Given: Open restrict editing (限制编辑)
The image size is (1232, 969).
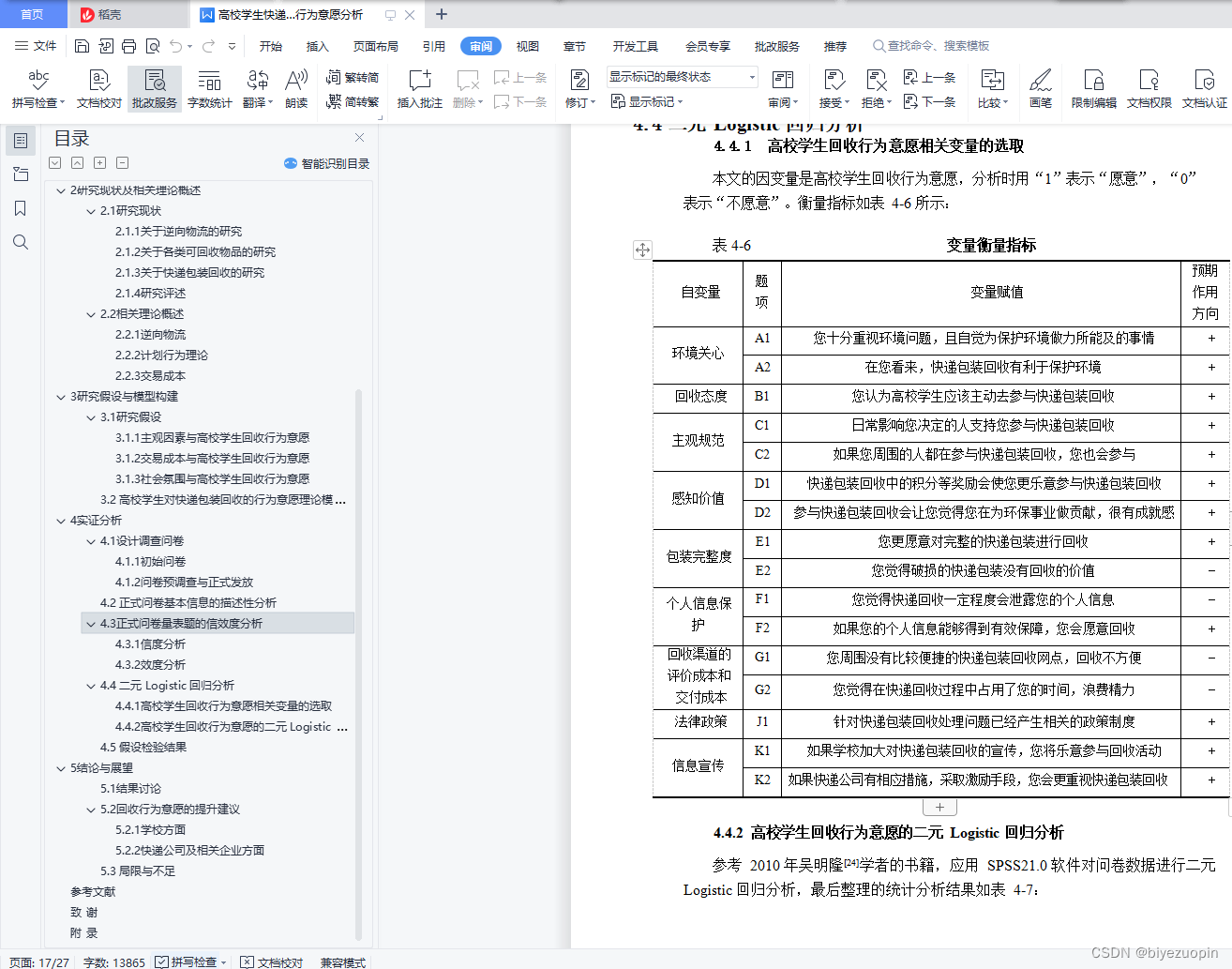Looking at the screenshot, I should [1093, 88].
